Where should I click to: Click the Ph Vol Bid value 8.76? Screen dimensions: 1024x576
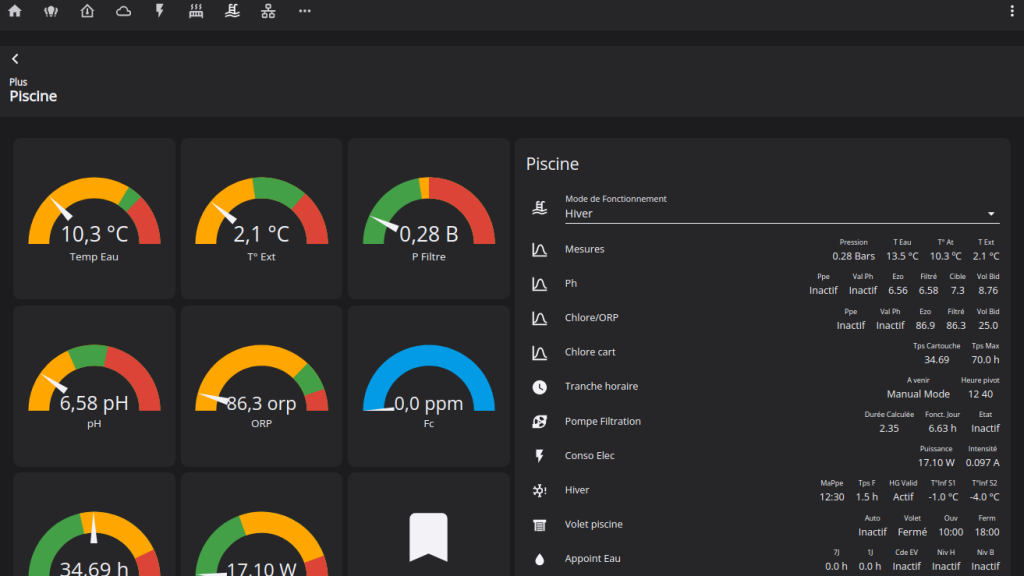[x=988, y=291]
